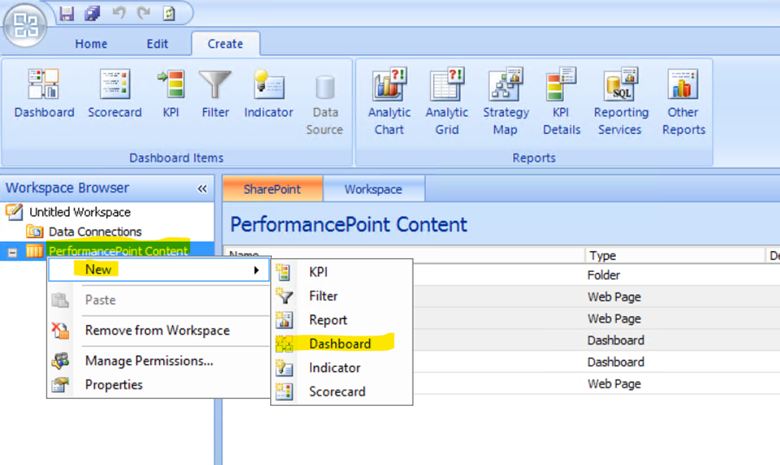Choose Dashboard in the New submenu
The width and height of the screenshot is (780, 465).
click(x=342, y=344)
